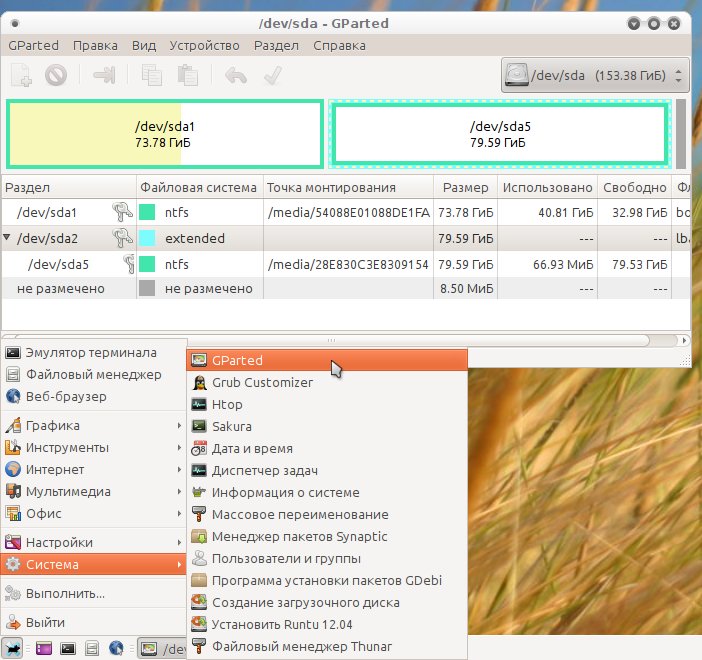702x660 pixels.
Task: Expand the Графика submenu
Action: pyautogui.click(x=94, y=425)
